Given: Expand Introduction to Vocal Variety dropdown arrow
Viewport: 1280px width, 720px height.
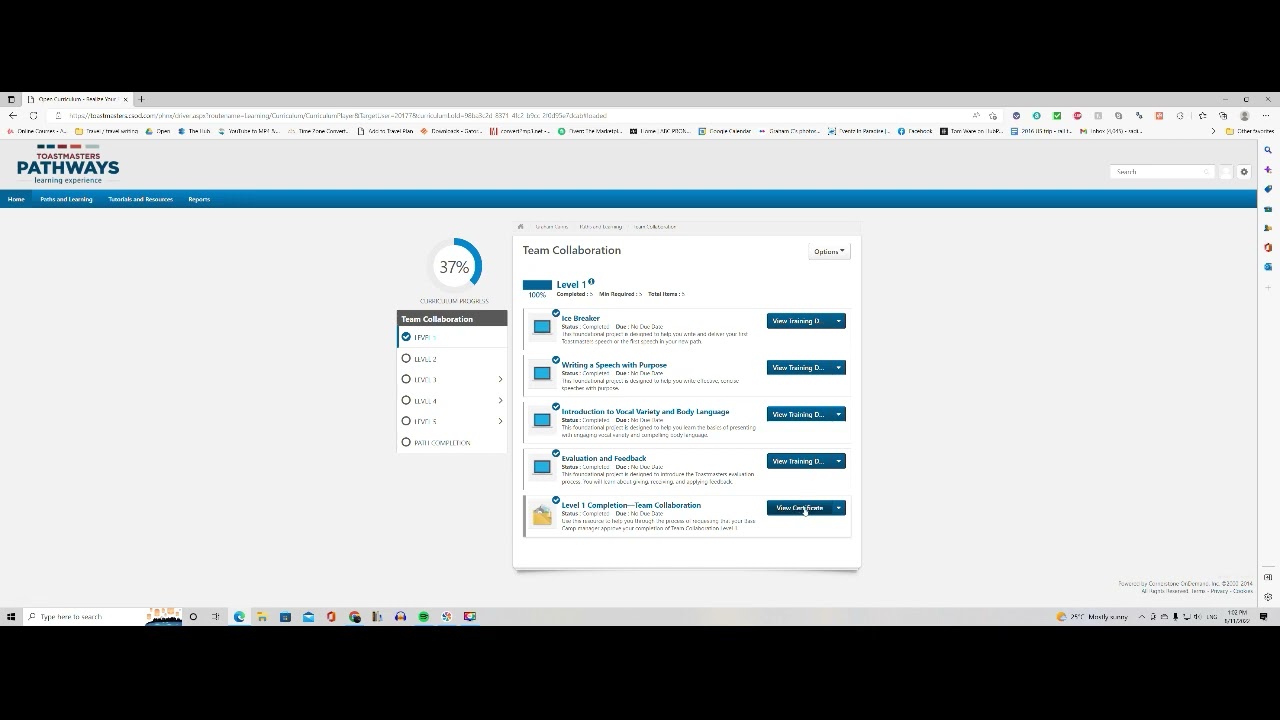Looking at the screenshot, I should 839,414.
